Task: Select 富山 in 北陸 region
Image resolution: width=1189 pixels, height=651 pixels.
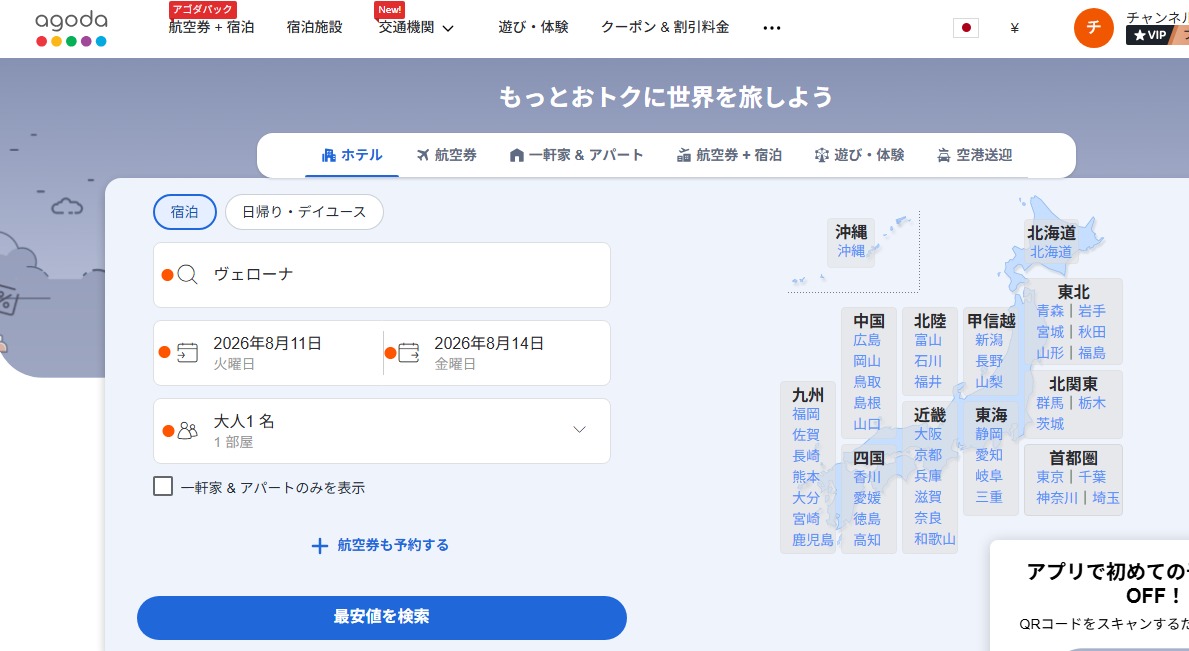Action: 927,340
